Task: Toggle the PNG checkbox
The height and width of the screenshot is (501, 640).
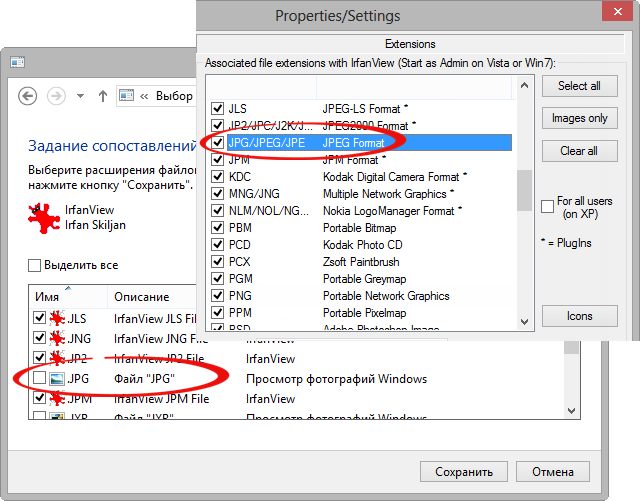Action: pyautogui.click(x=218, y=295)
